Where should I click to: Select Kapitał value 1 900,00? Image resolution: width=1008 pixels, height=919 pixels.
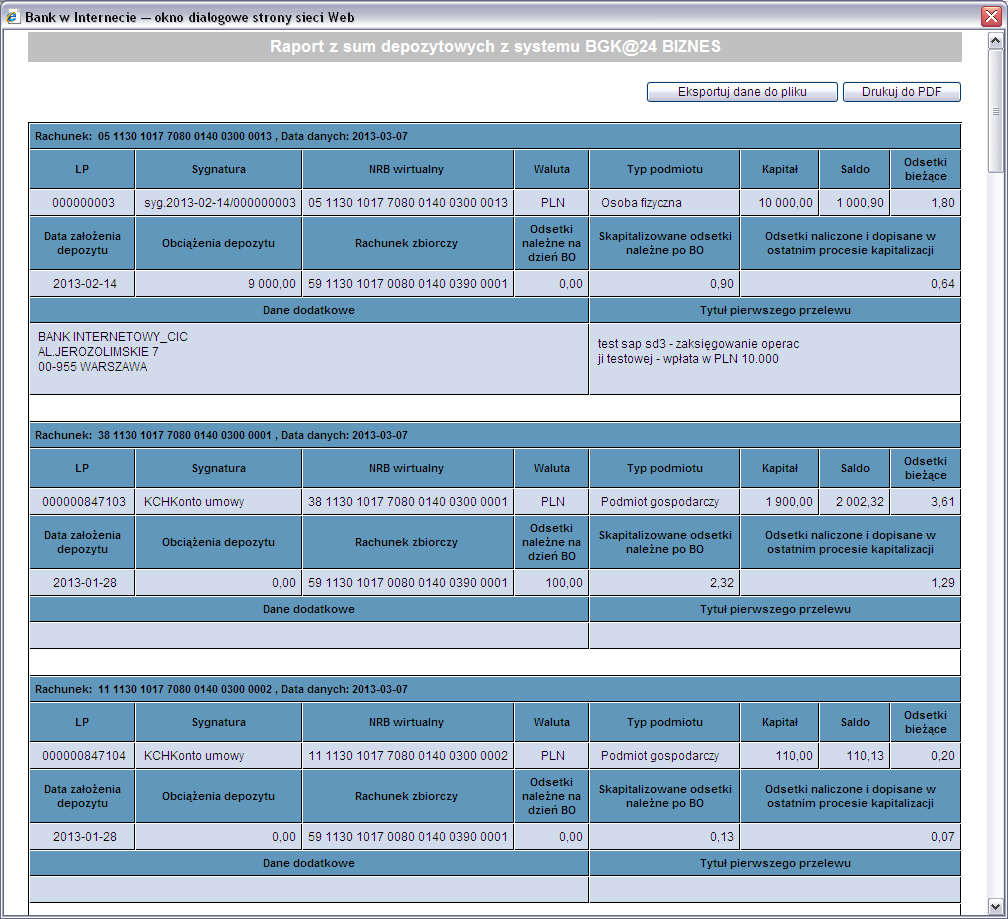pos(789,502)
